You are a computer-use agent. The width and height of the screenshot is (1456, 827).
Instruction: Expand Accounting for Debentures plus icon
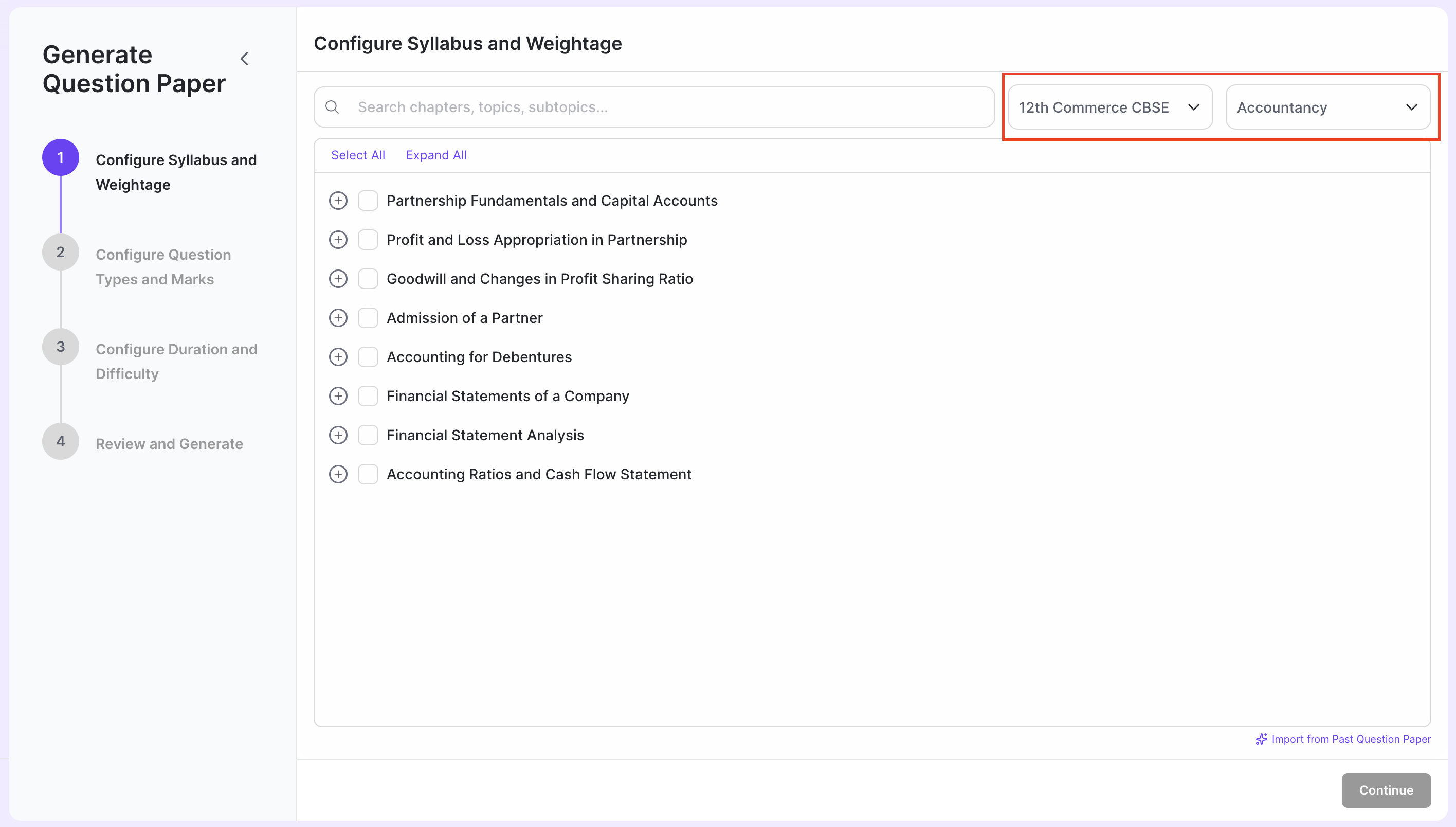338,357
